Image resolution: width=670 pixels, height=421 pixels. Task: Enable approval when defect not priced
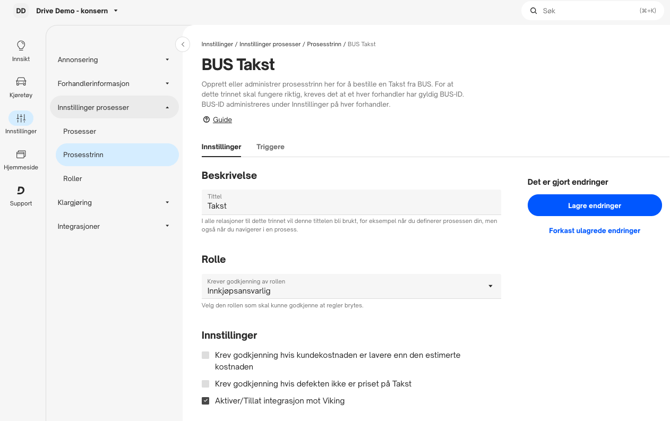tap(206, 384)
